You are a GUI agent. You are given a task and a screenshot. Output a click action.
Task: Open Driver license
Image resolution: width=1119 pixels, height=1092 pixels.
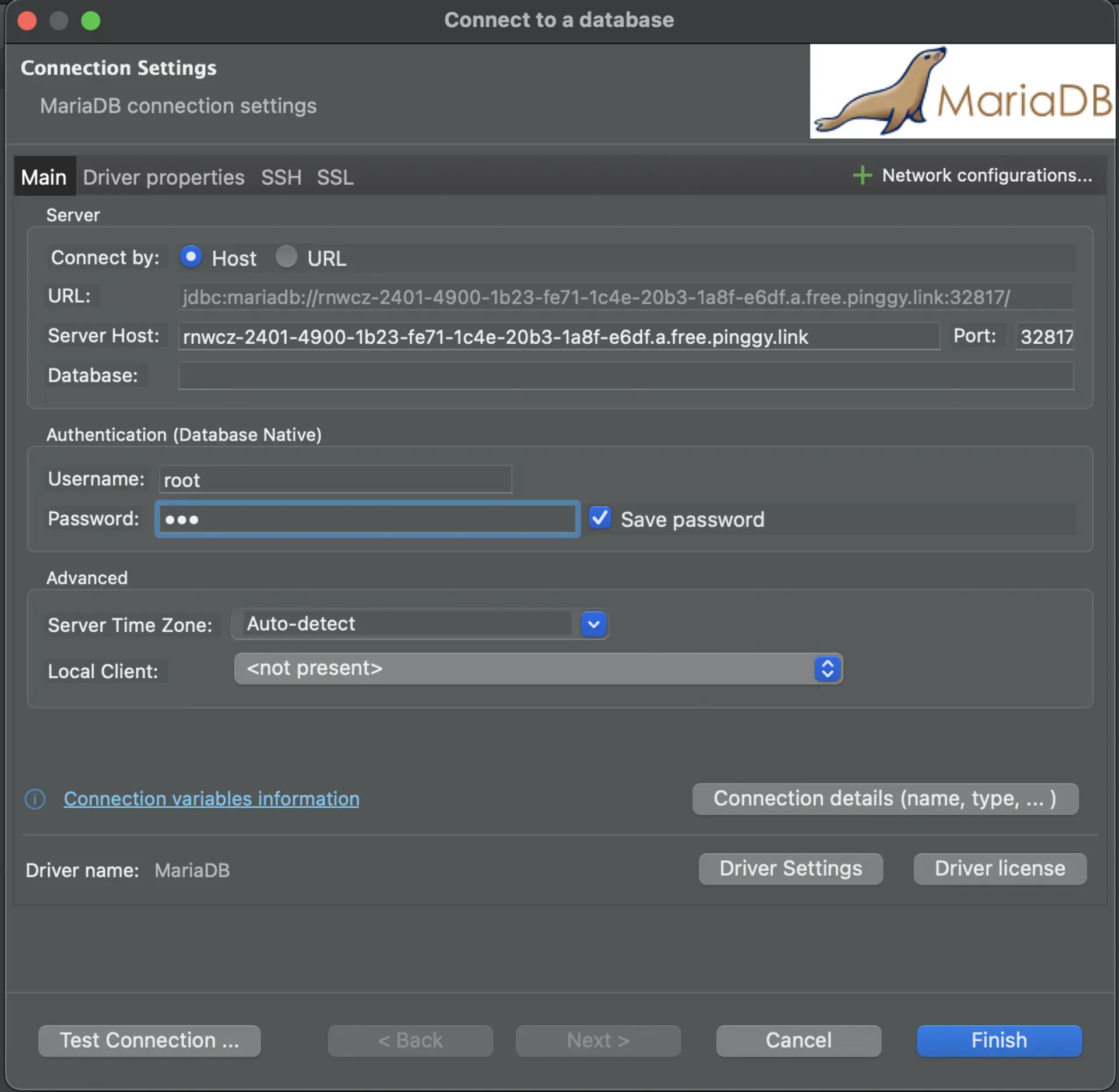click(1000, 869)
